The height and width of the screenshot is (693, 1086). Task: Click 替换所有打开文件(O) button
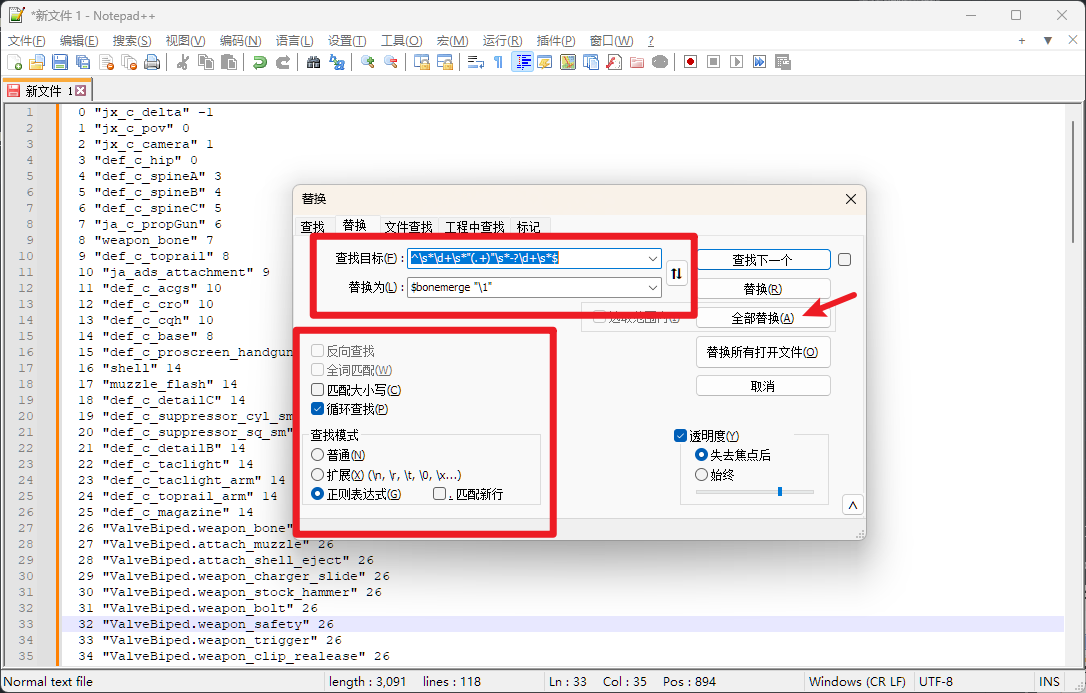coord(763,352)
